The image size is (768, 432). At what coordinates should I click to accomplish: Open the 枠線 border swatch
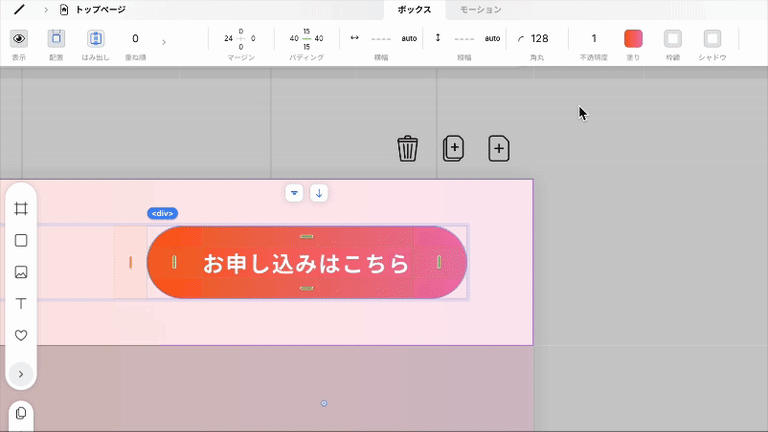click(673, 39)
